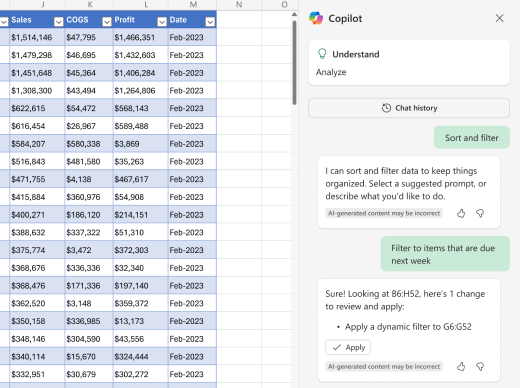Select cell with COGS $481,580

(x=89, y=161)
